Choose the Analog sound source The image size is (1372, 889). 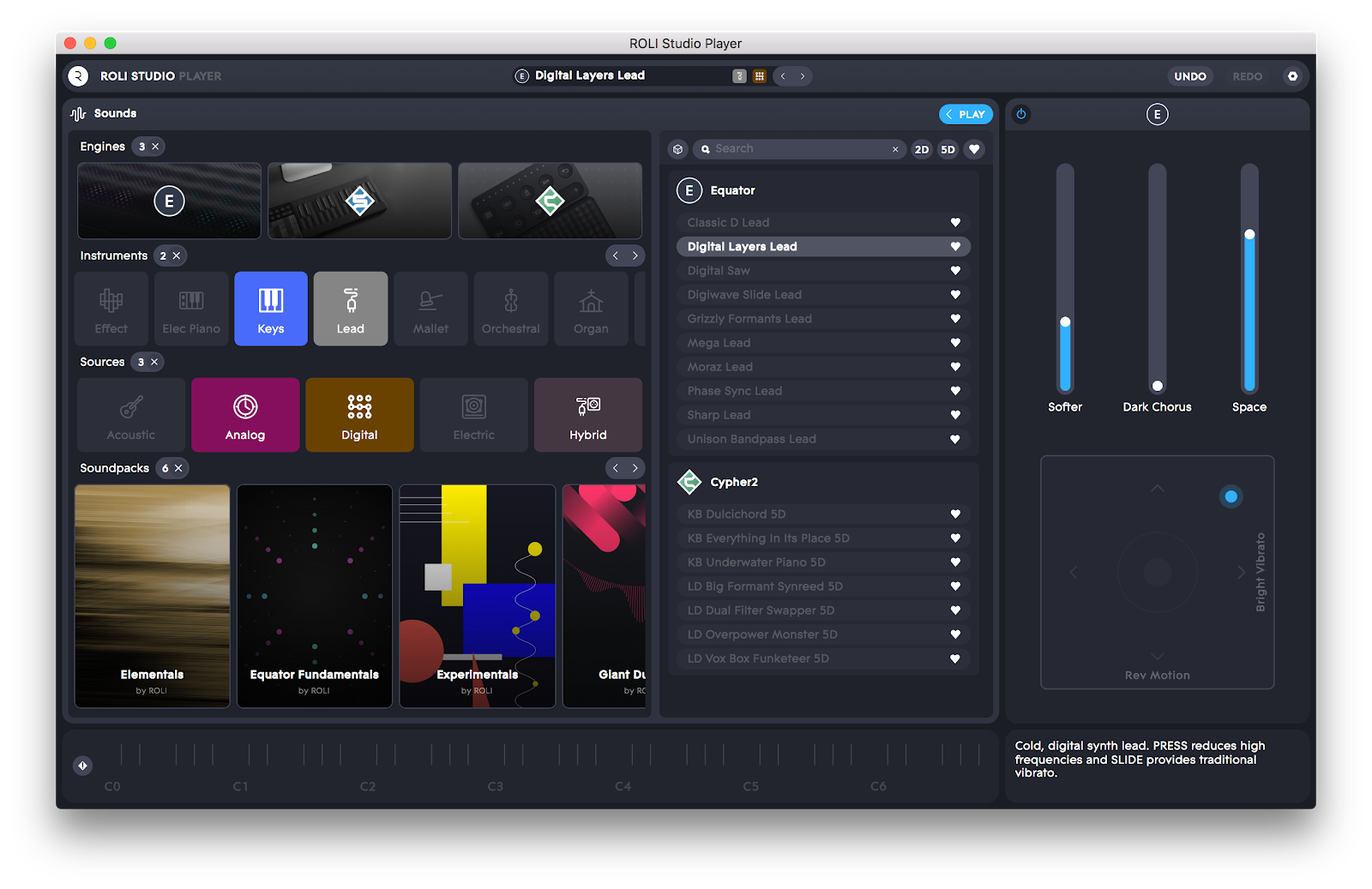(245, 415)
